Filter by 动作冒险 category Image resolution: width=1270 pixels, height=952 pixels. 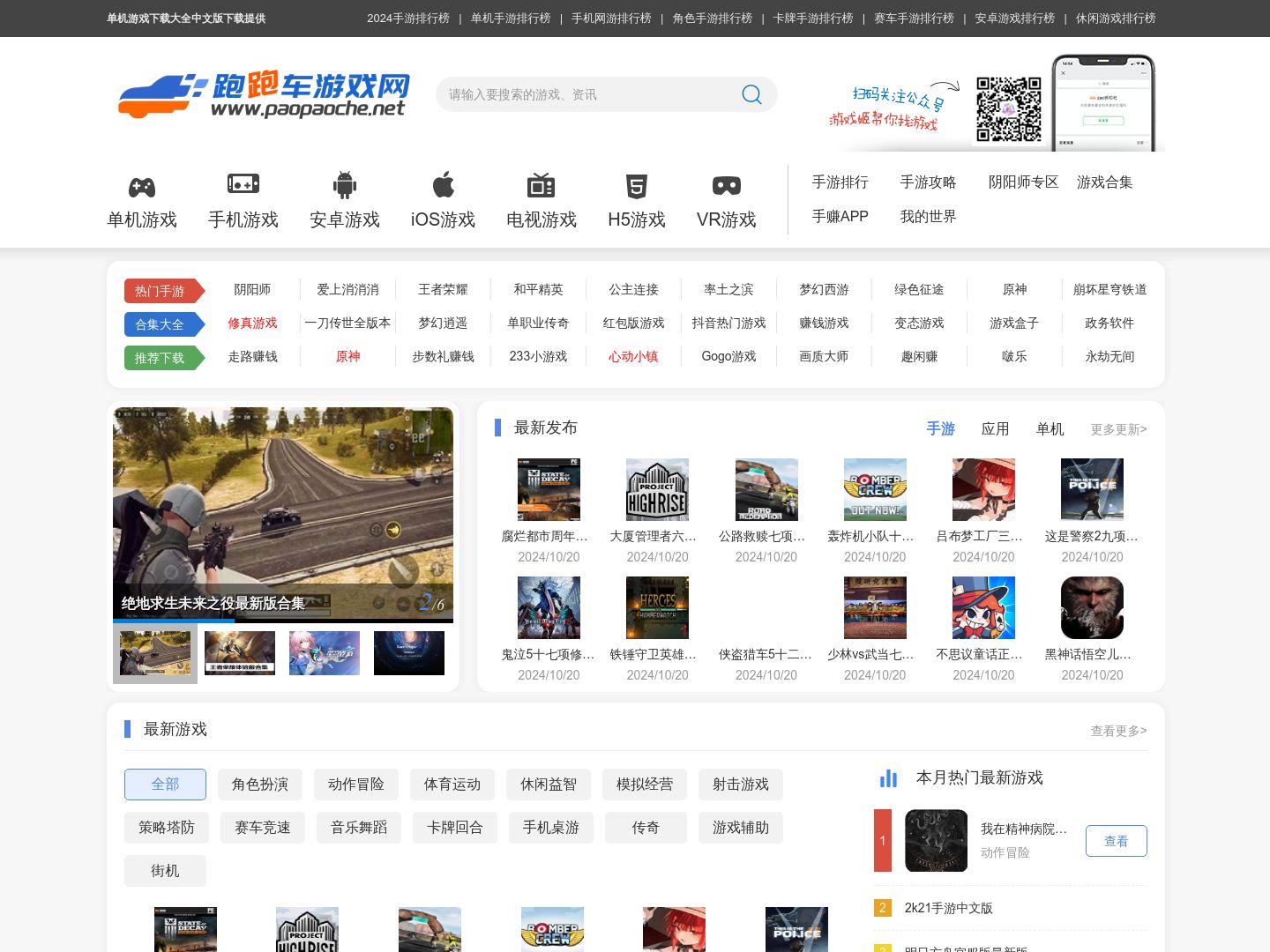tap(356, 785)
